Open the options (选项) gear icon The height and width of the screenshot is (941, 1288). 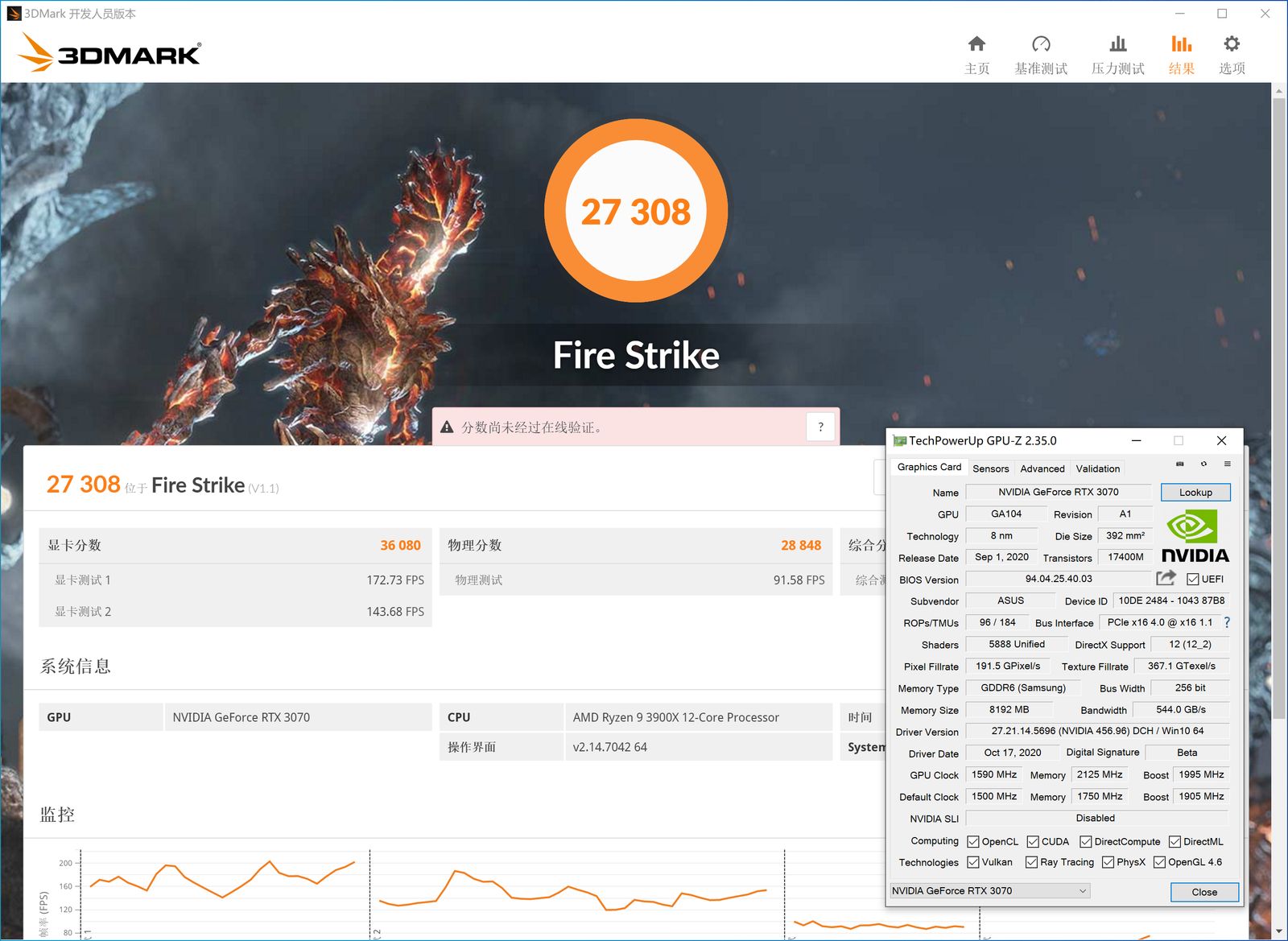click(x=1232, y=44)
